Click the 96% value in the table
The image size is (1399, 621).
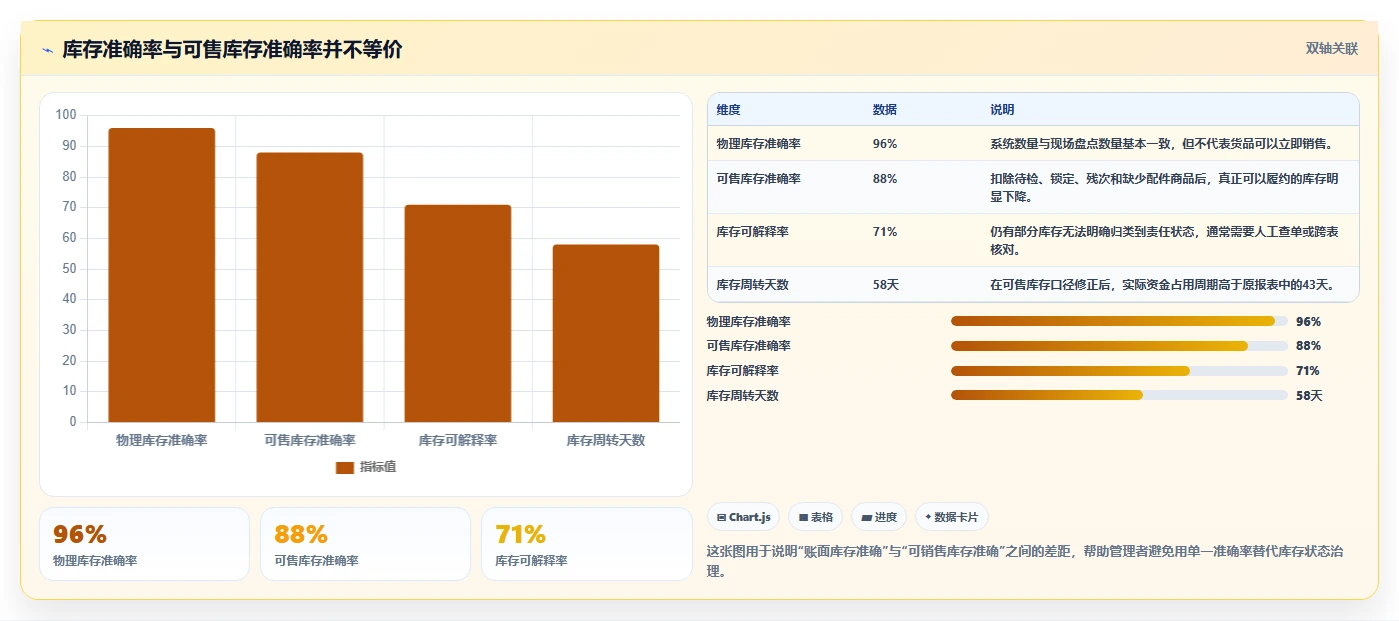[x=885, y=144]
